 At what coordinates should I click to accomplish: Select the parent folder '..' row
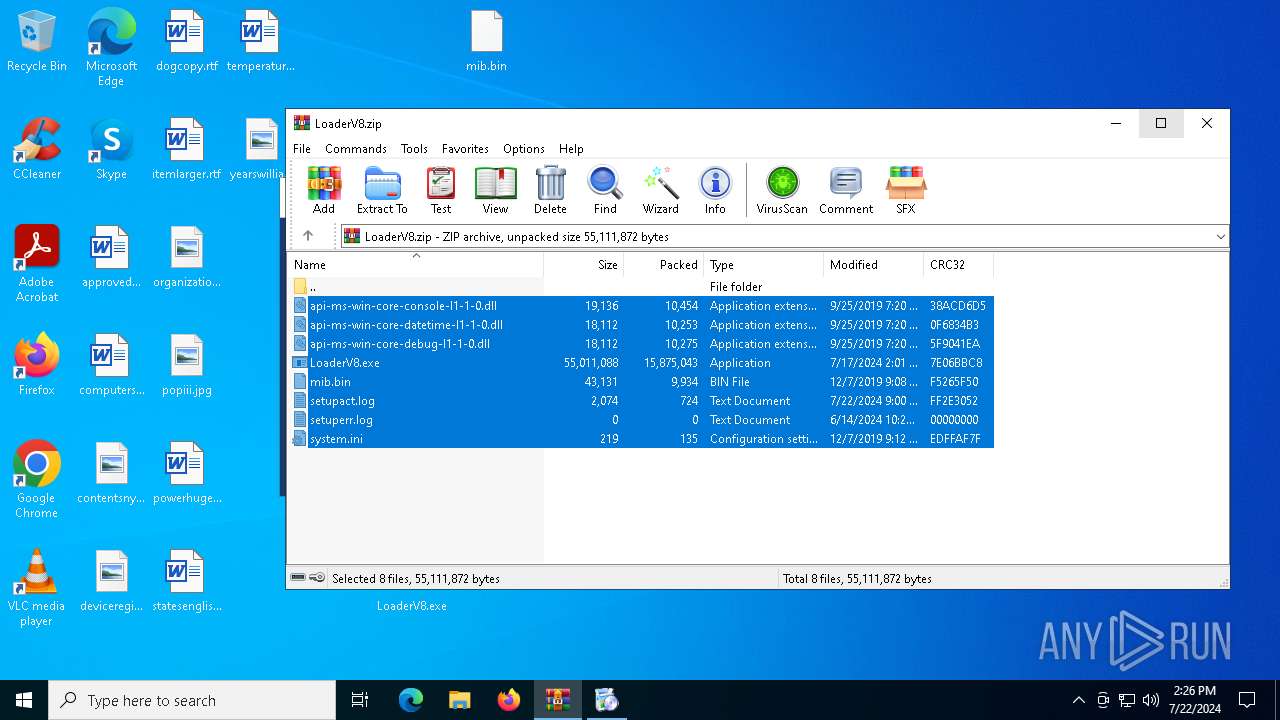pos(641,287)
